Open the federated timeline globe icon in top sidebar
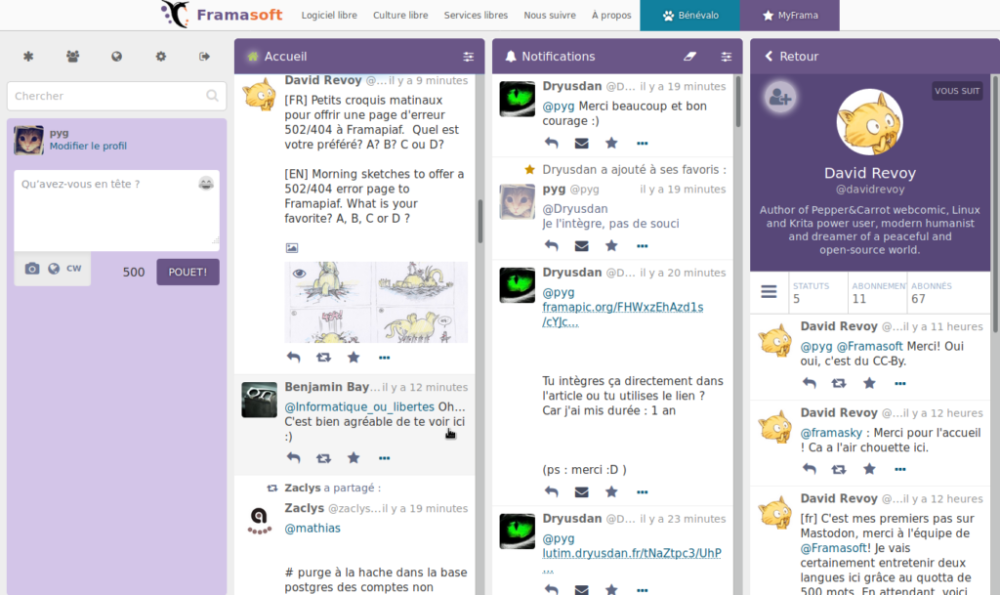Viewport: 1000px width, 595px height. pos(116,57)
